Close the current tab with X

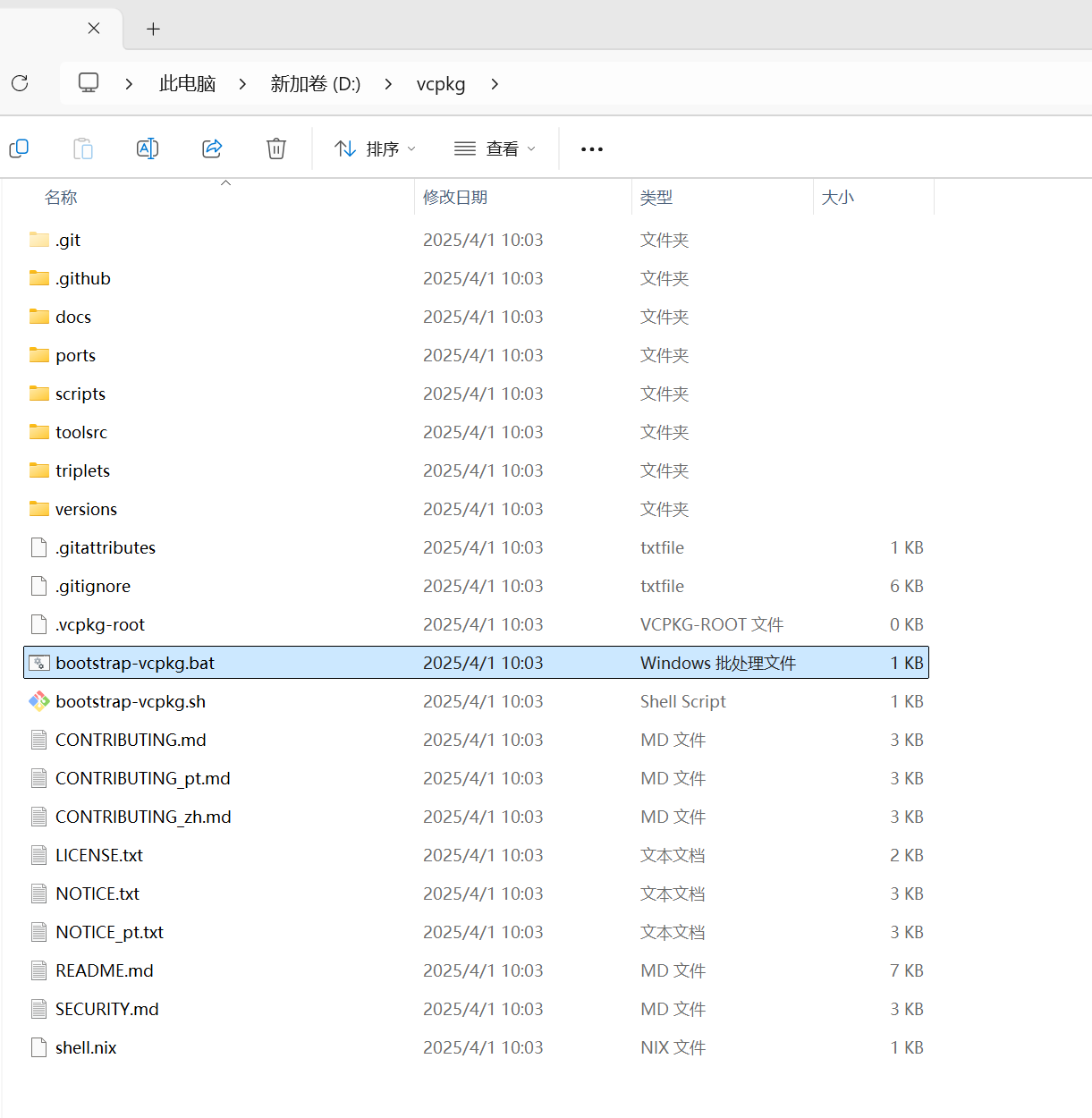click(x=94, y=29)
